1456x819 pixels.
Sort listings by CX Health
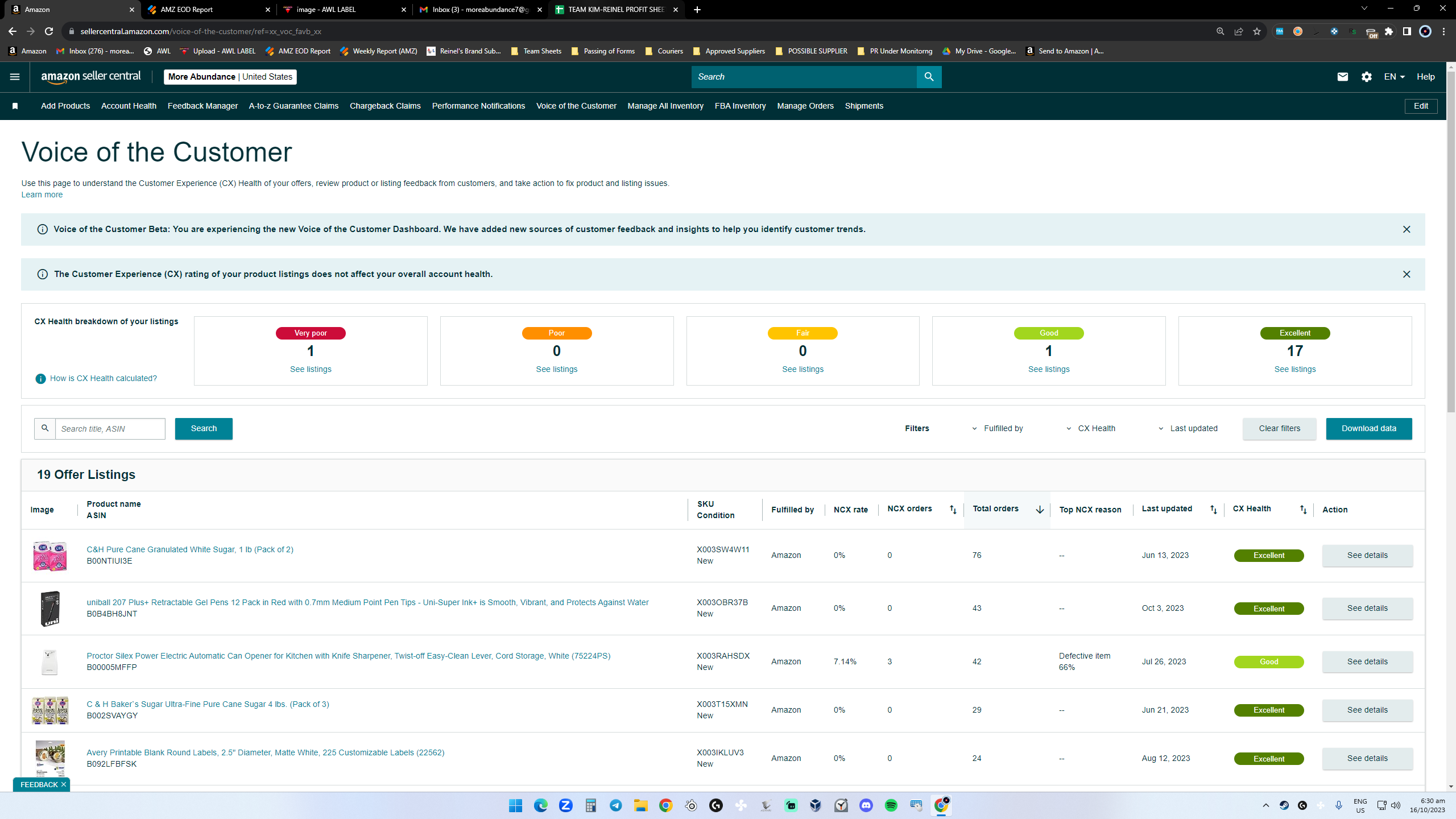pos(1303,510)
